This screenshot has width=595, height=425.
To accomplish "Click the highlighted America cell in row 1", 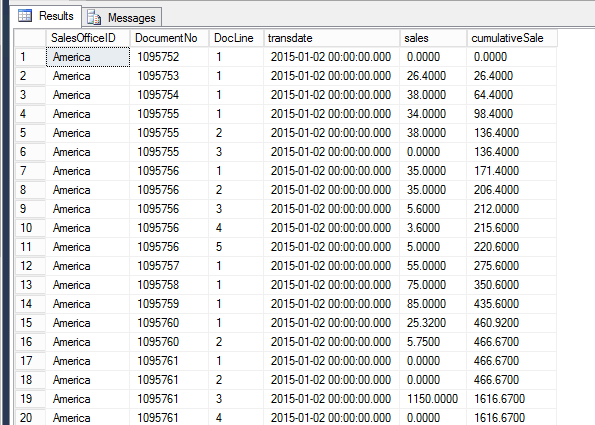I will [88, 57].
